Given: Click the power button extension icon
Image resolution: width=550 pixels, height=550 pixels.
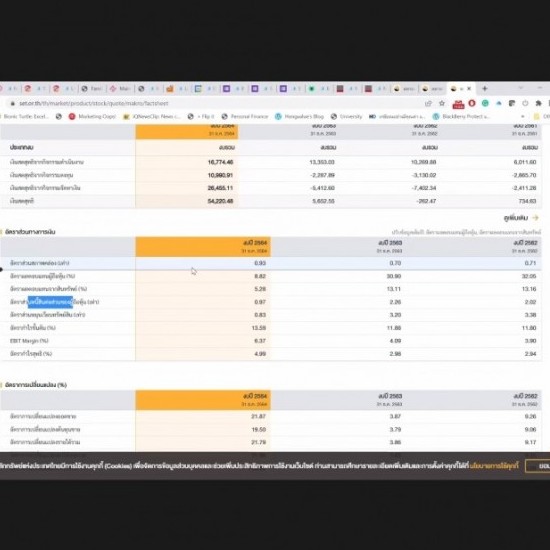Looking at the screenshot, I should (x=525, y=103).
